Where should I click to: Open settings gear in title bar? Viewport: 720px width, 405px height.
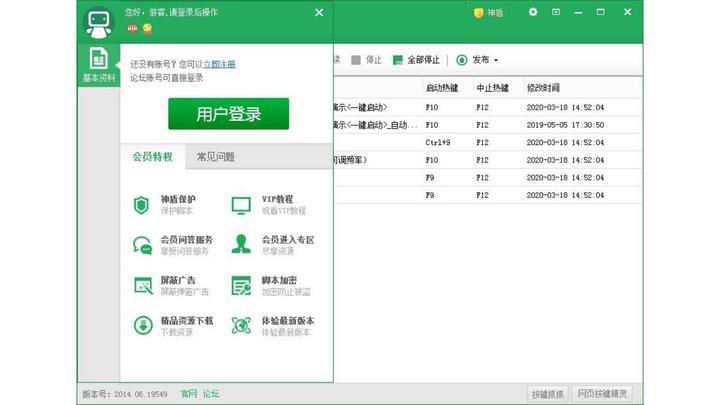[x=533, y=12]
